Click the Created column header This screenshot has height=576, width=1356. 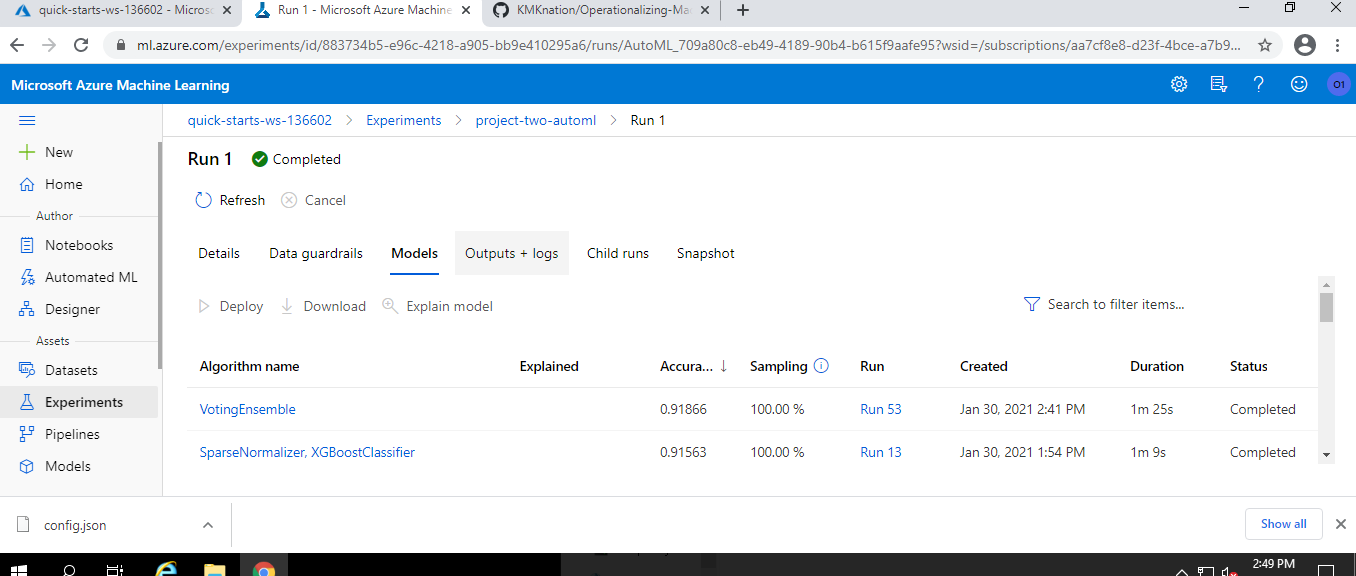(x=984, y=366)
